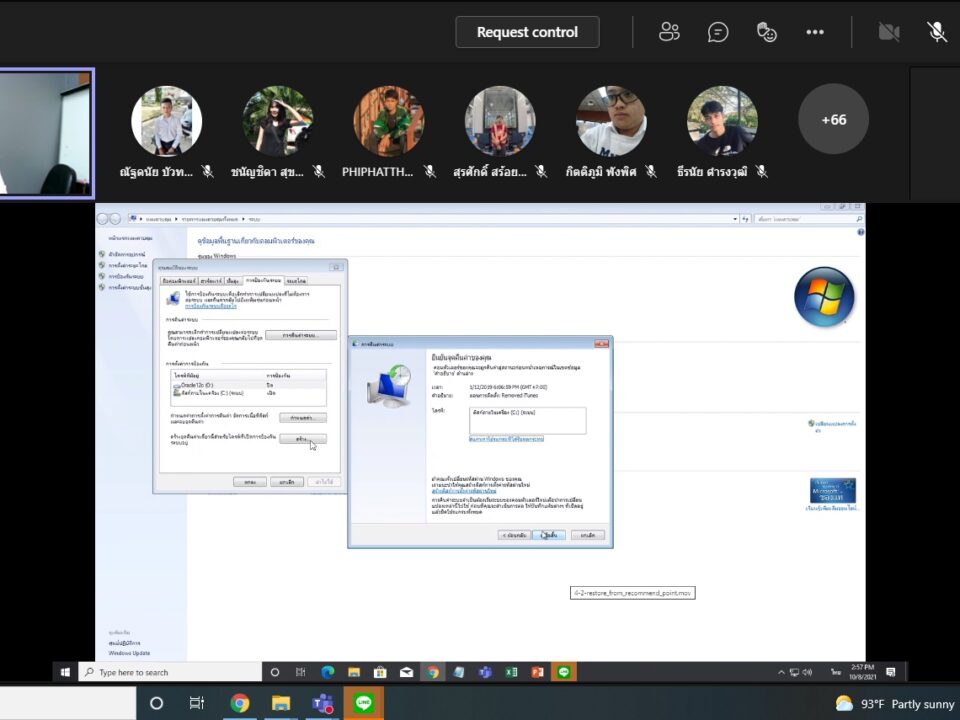Click the System Restore... button

(301, 335)
